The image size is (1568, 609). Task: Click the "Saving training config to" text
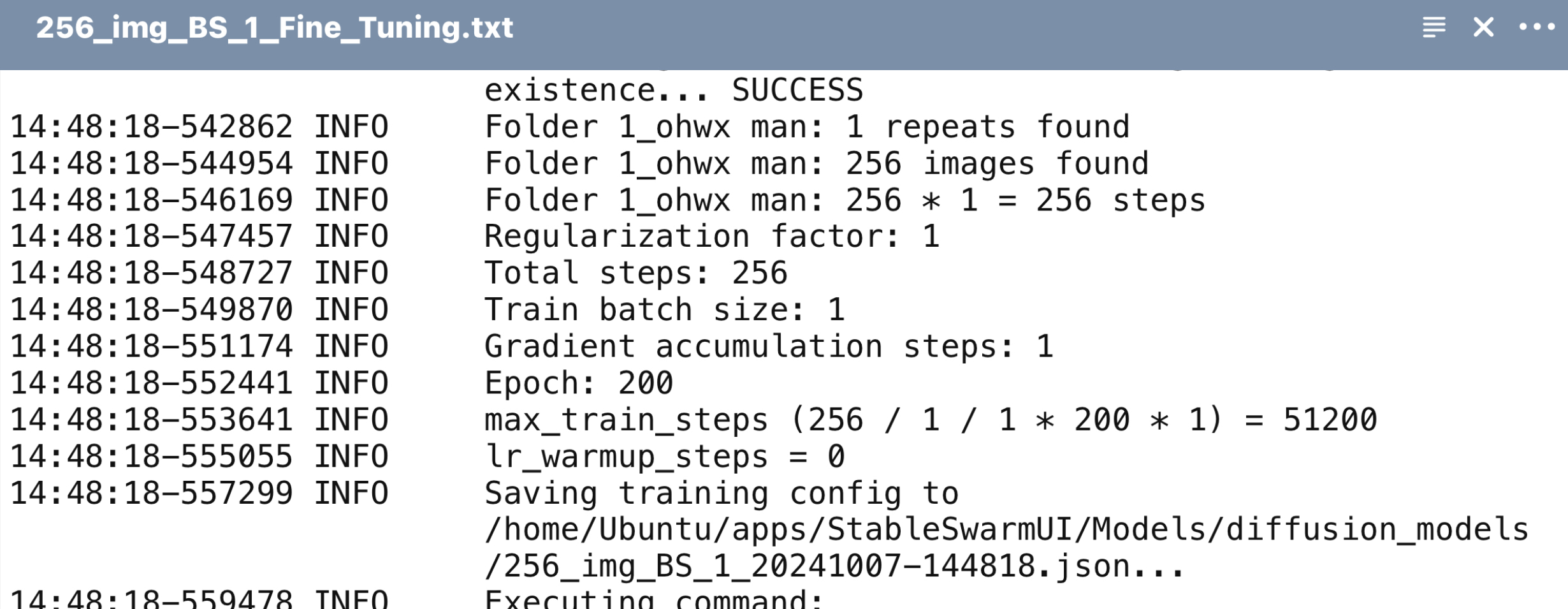[721, 494]
